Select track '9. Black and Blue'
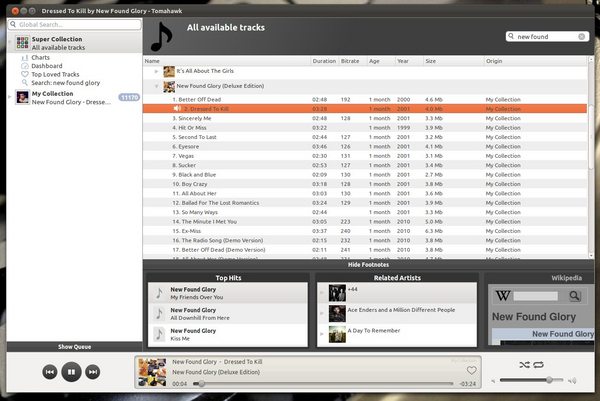This screenshot has width=600, height=401. [365, 174]
